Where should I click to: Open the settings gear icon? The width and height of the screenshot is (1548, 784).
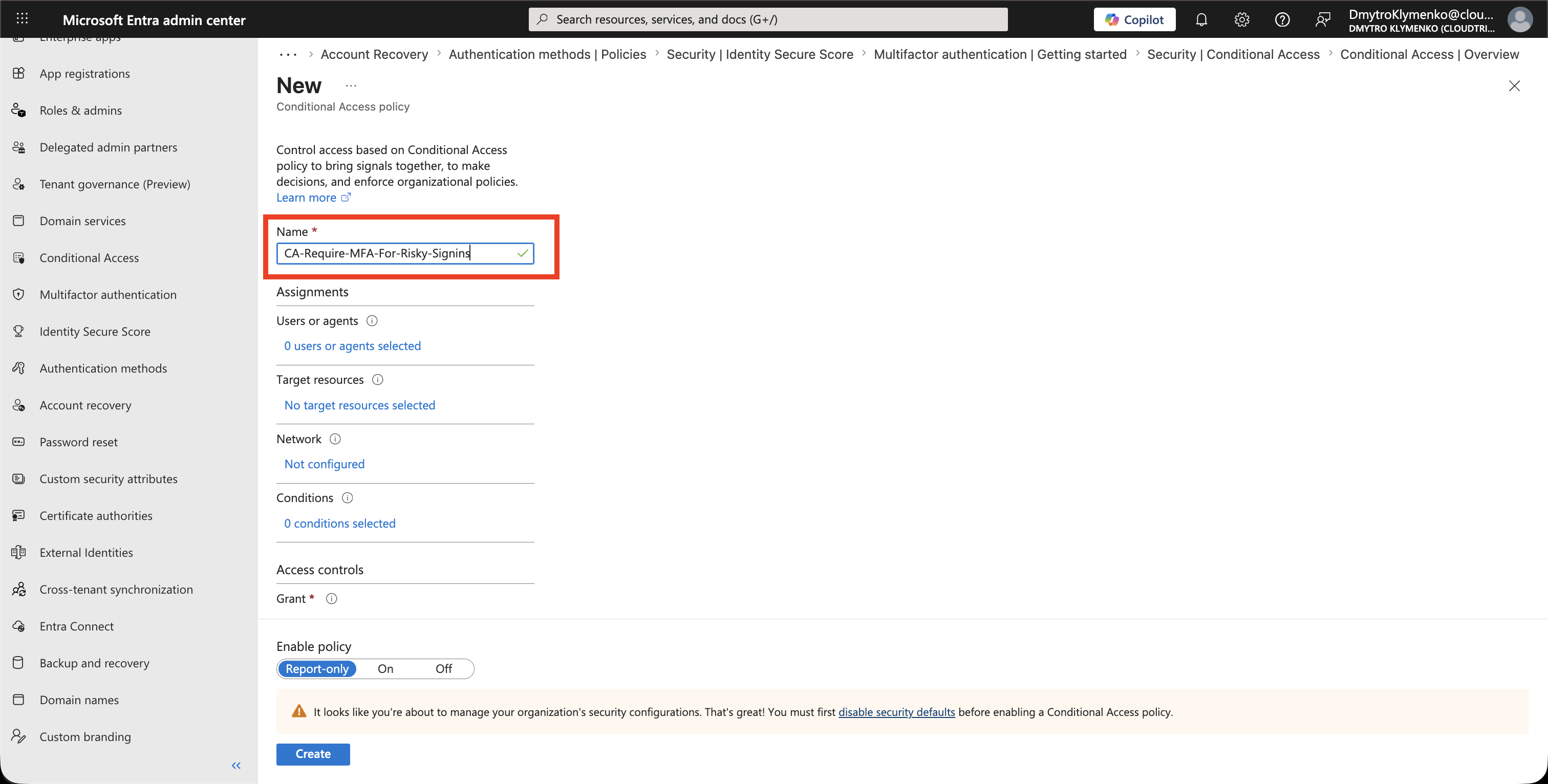pos(1241,19)
